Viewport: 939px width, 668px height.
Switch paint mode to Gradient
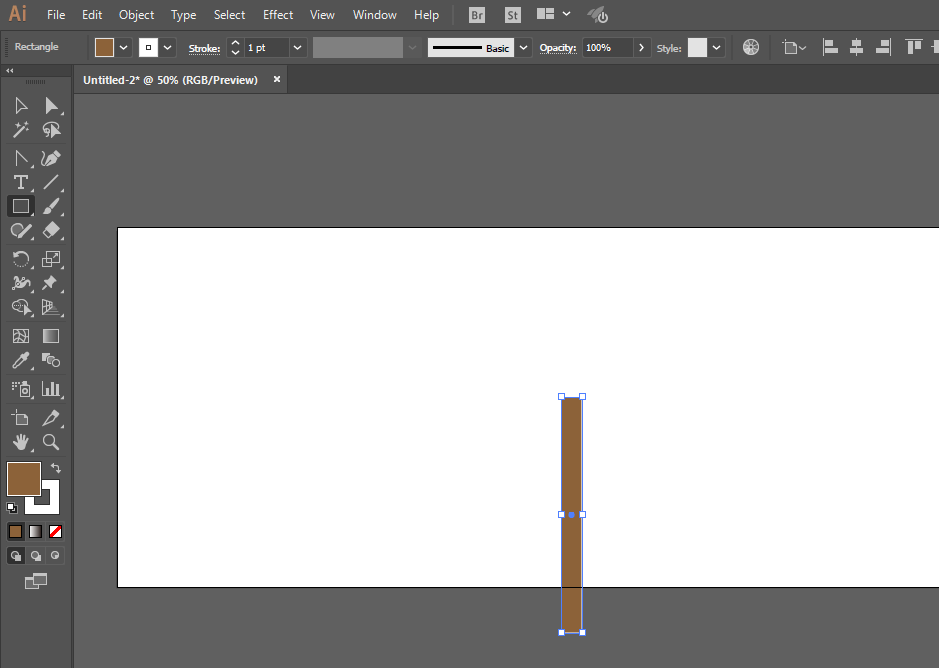36,531
